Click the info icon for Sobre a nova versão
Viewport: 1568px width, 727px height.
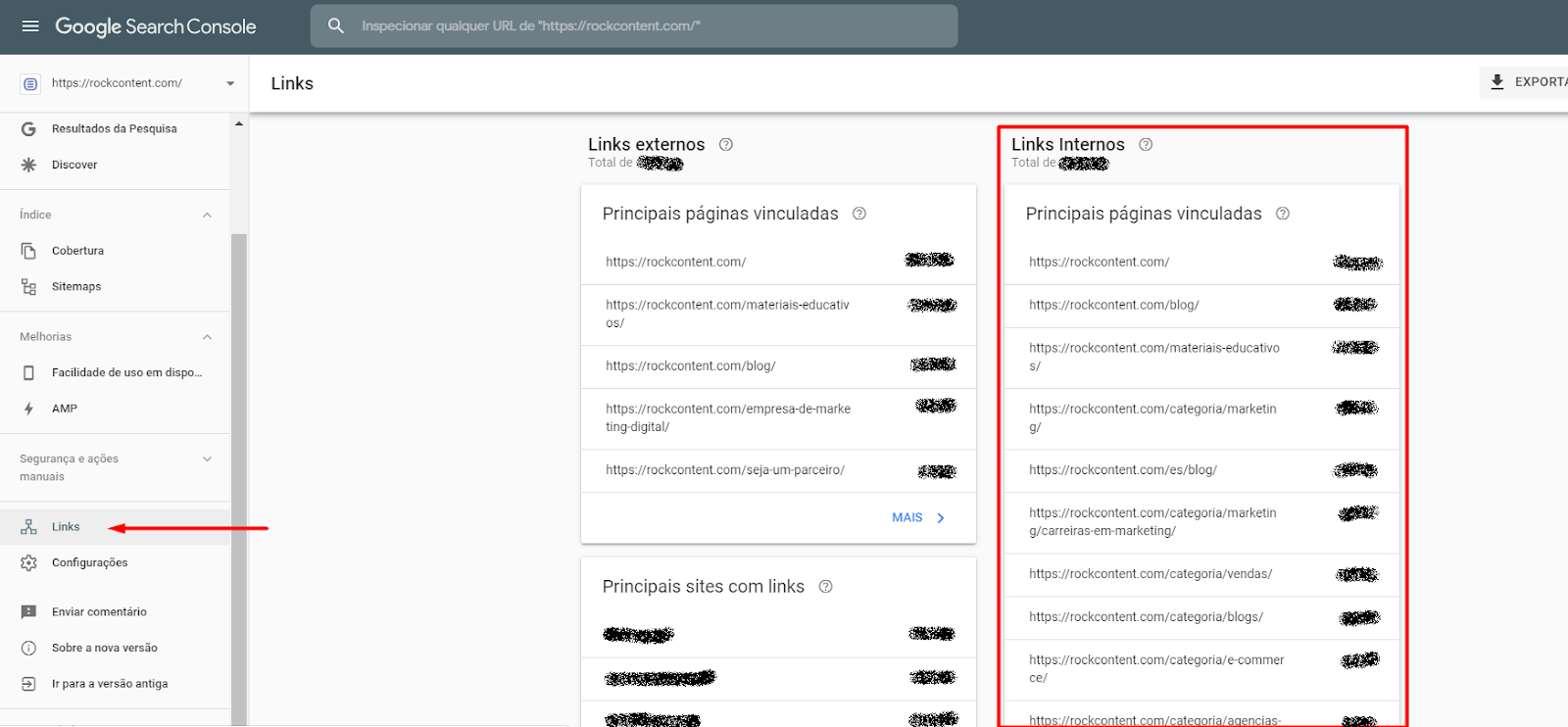pyautogui.click(x=28, y=648)
